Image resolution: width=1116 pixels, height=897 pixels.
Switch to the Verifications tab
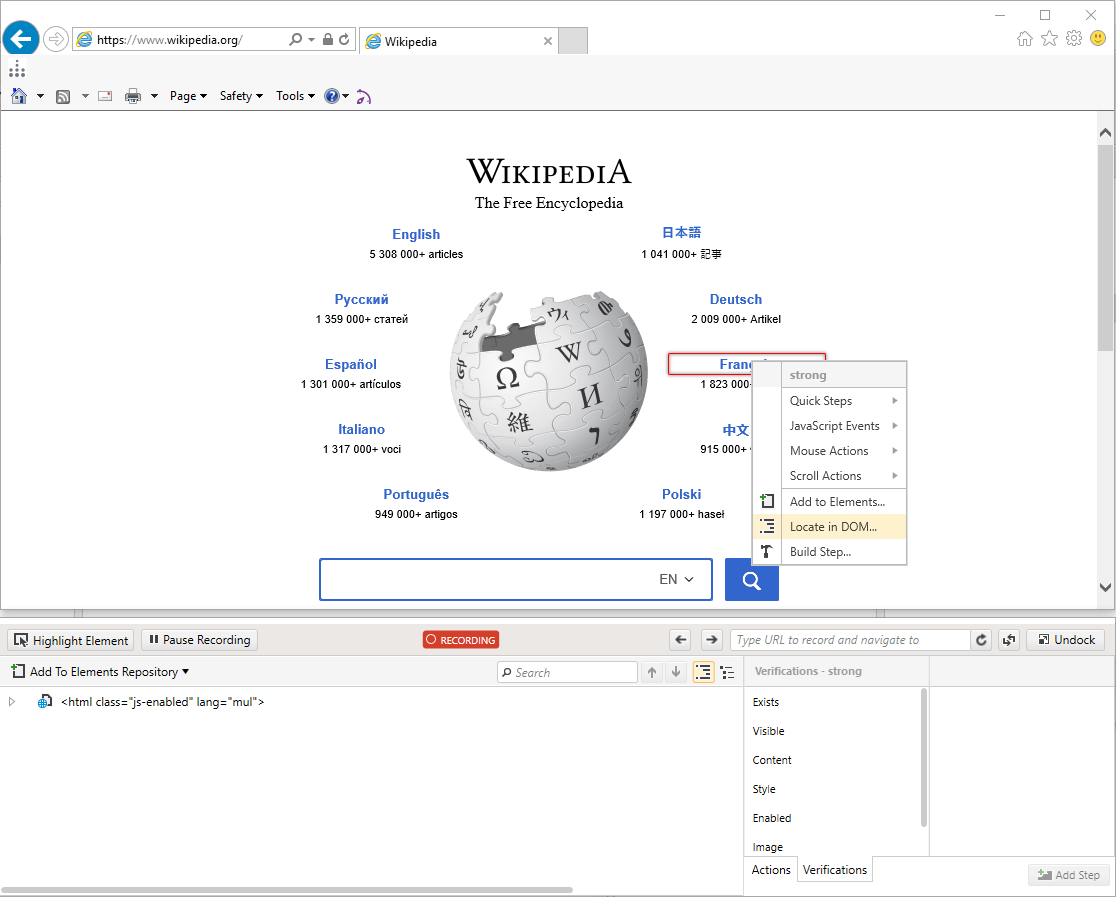(x=835, y=870)
